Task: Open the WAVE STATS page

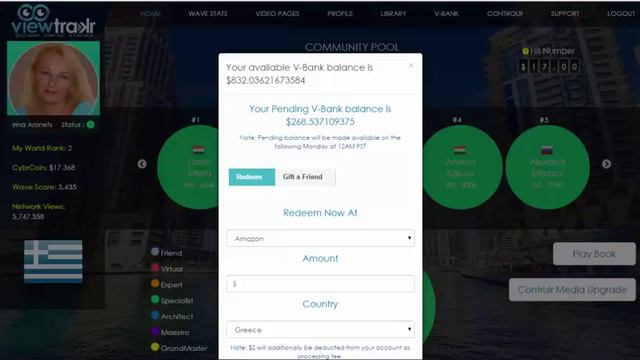Action: [x=208, y=13]
